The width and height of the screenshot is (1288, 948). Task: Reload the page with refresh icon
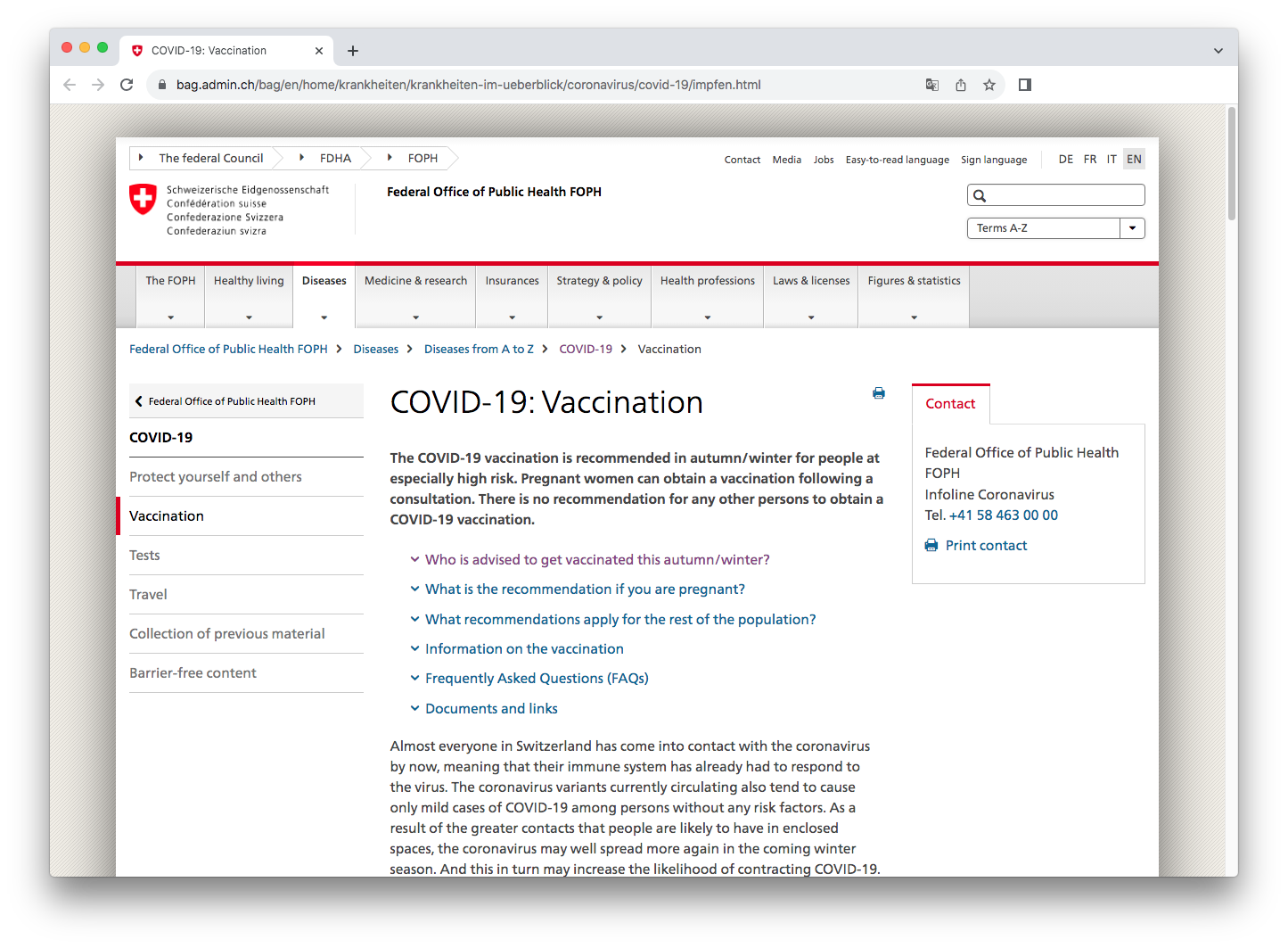tap(127, 85)
